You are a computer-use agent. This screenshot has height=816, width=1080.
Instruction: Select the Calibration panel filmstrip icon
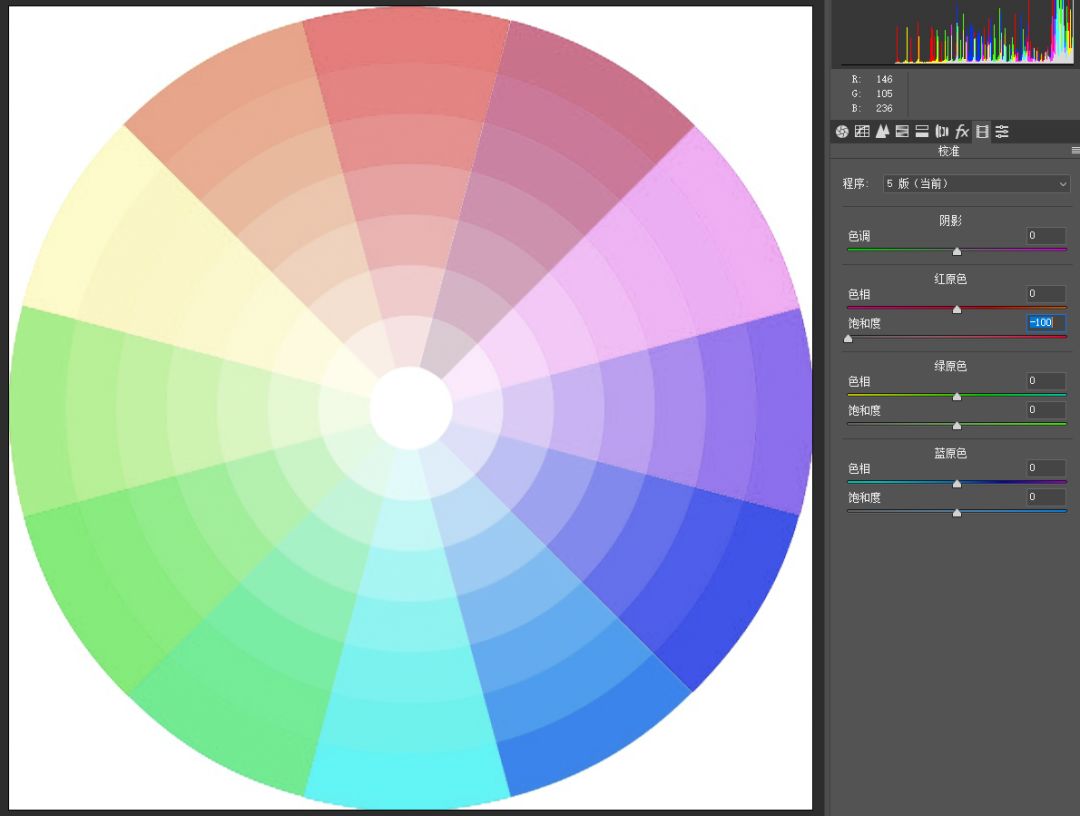tap(982, 132)
